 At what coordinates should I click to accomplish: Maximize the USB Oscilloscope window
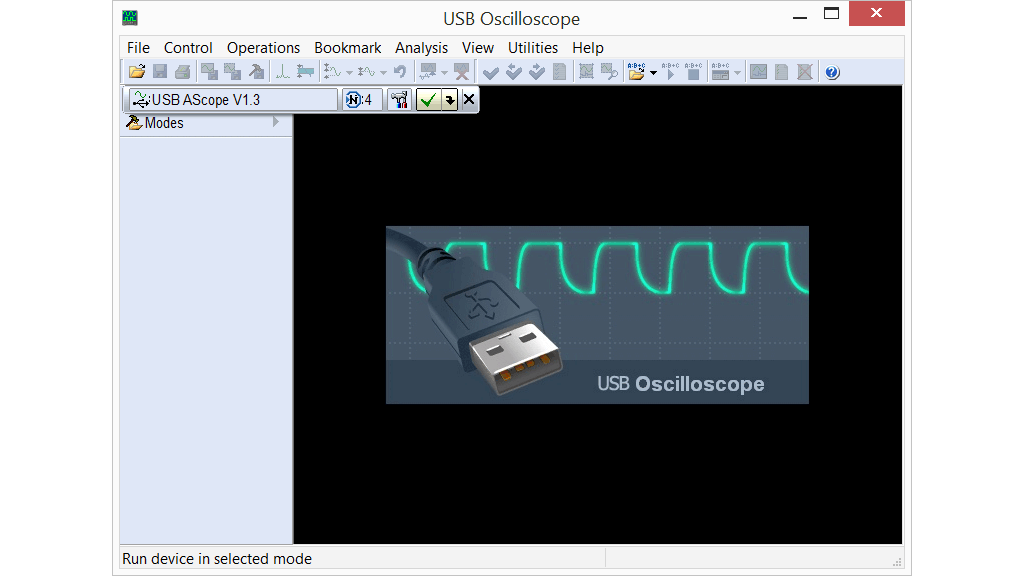[x=831, y=14]
